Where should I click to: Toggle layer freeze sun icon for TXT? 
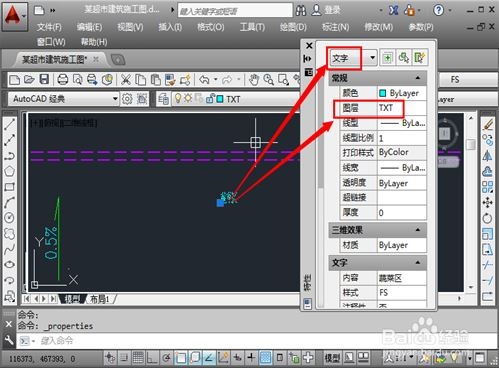189,98
